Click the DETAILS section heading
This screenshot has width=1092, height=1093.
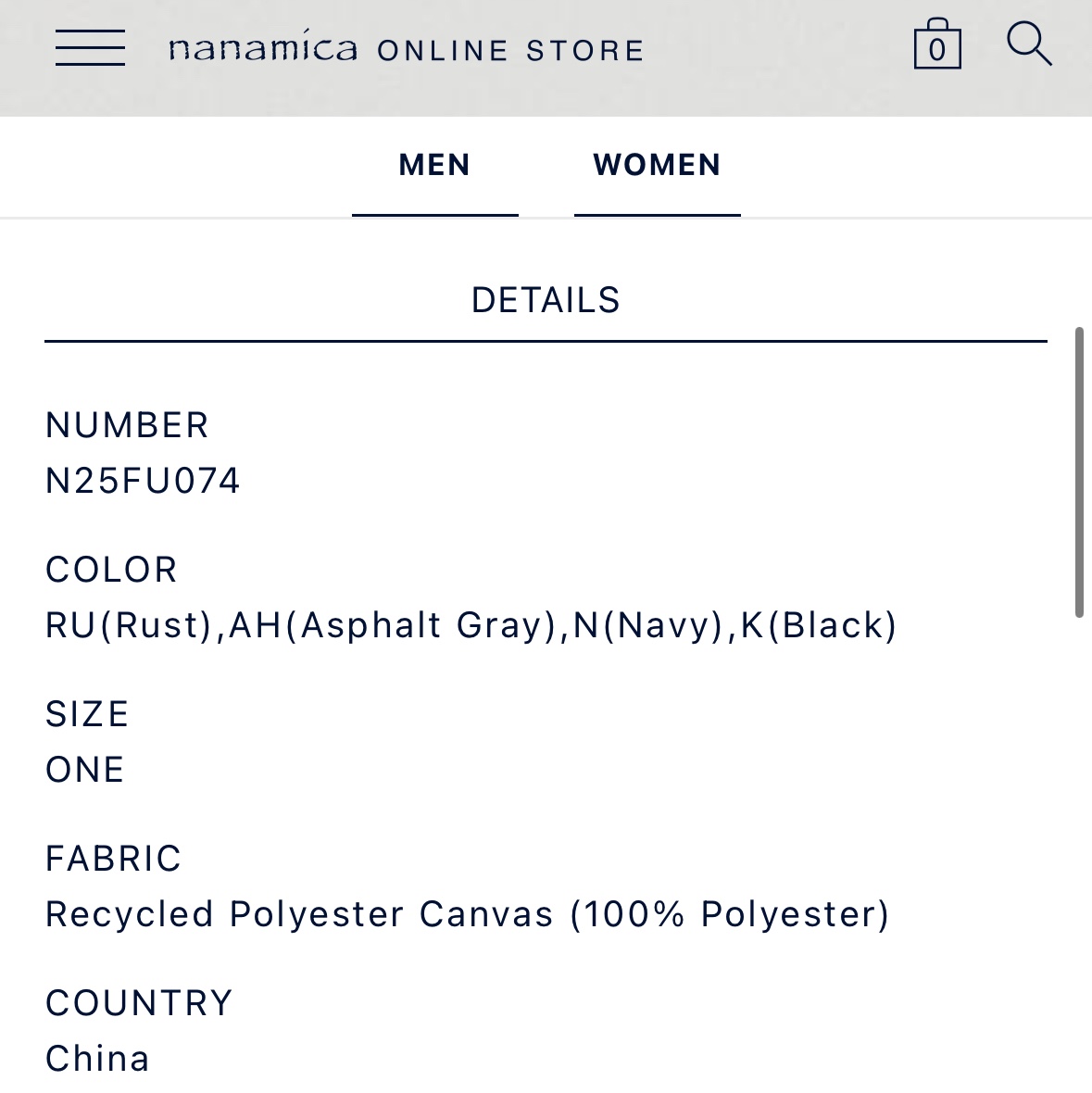546,300
